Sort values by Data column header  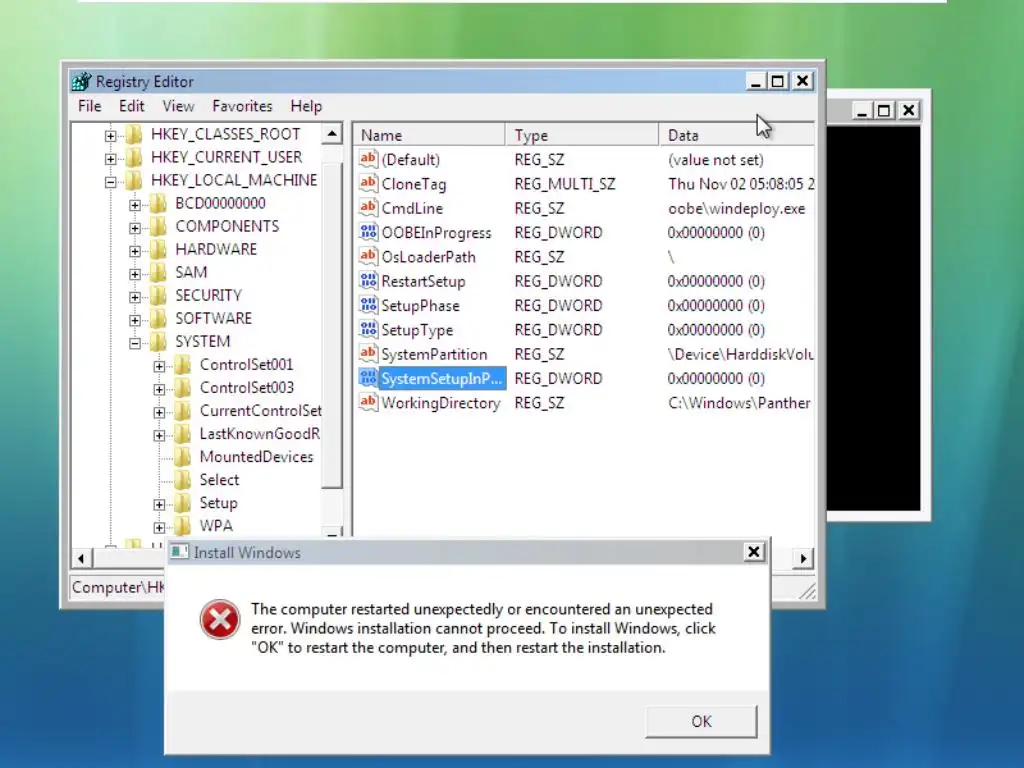point(737,135)
